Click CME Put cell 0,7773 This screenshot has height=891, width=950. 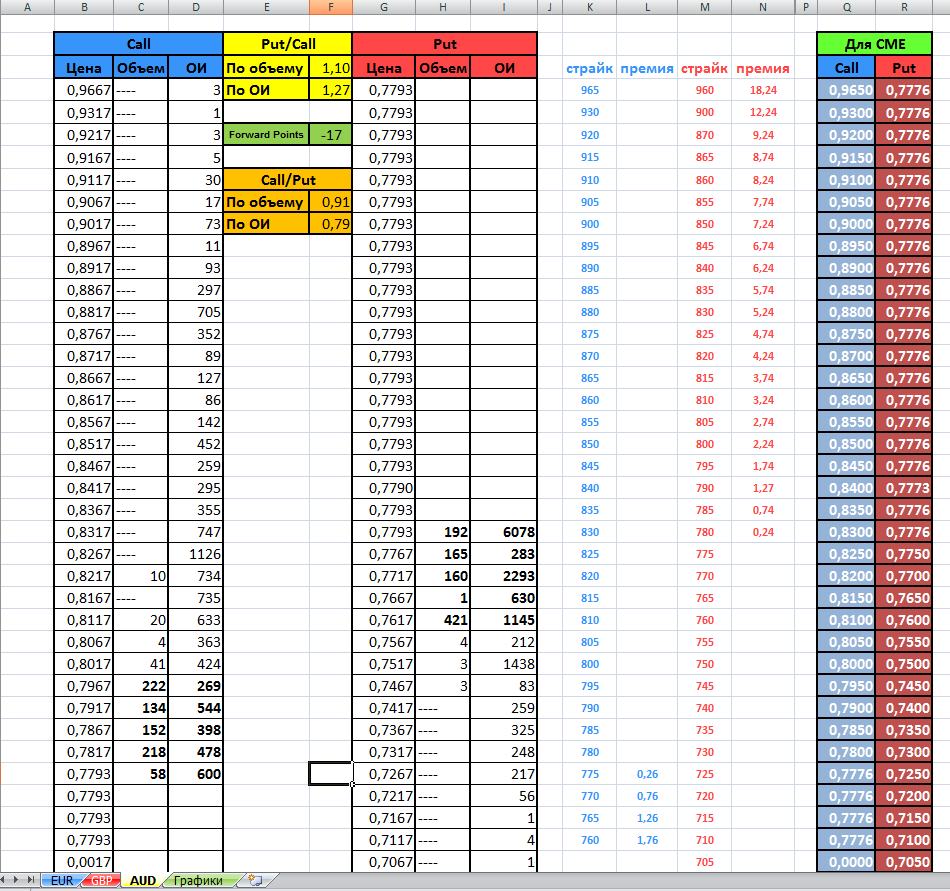[903, 488]
